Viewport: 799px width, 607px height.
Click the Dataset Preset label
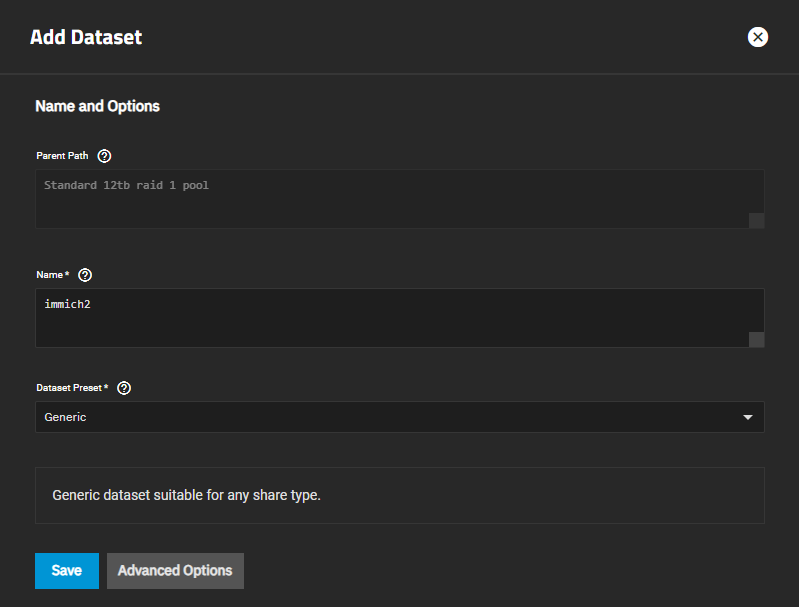[x=72, y=388]
